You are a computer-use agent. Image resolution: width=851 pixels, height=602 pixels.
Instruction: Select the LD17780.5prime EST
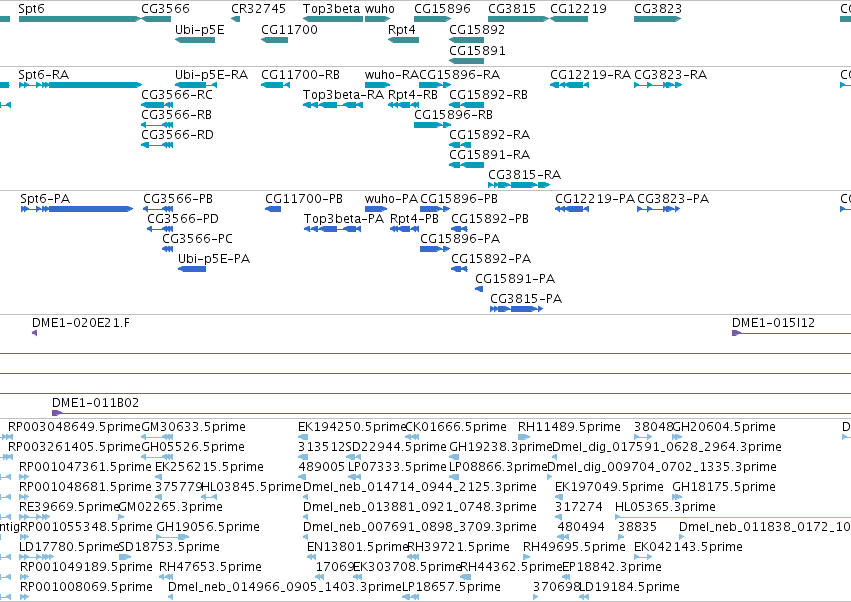pyautogui.click(x=36, y=557)
